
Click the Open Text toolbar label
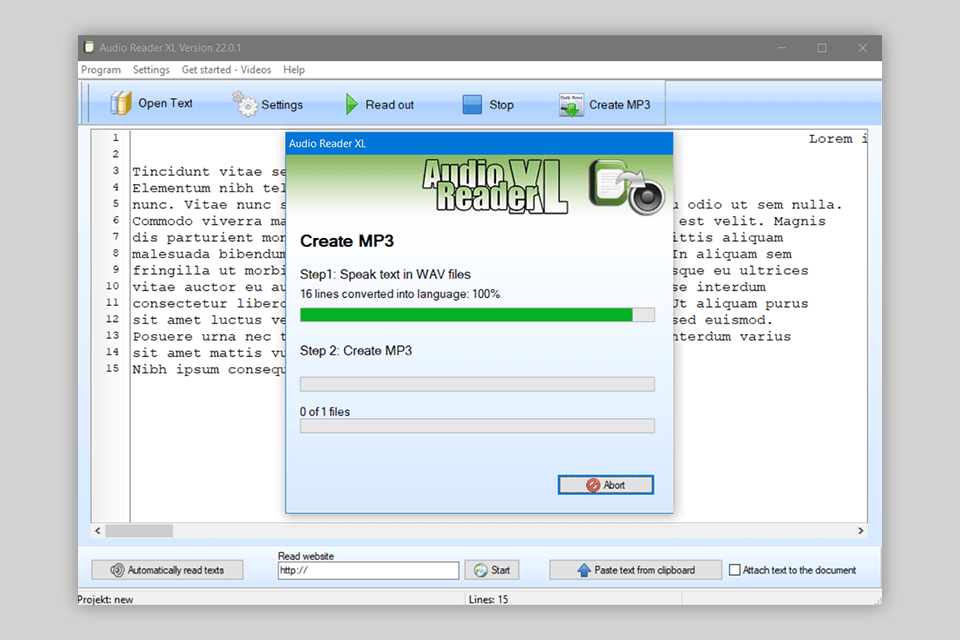pyautogui.click(x=165, y=104)
